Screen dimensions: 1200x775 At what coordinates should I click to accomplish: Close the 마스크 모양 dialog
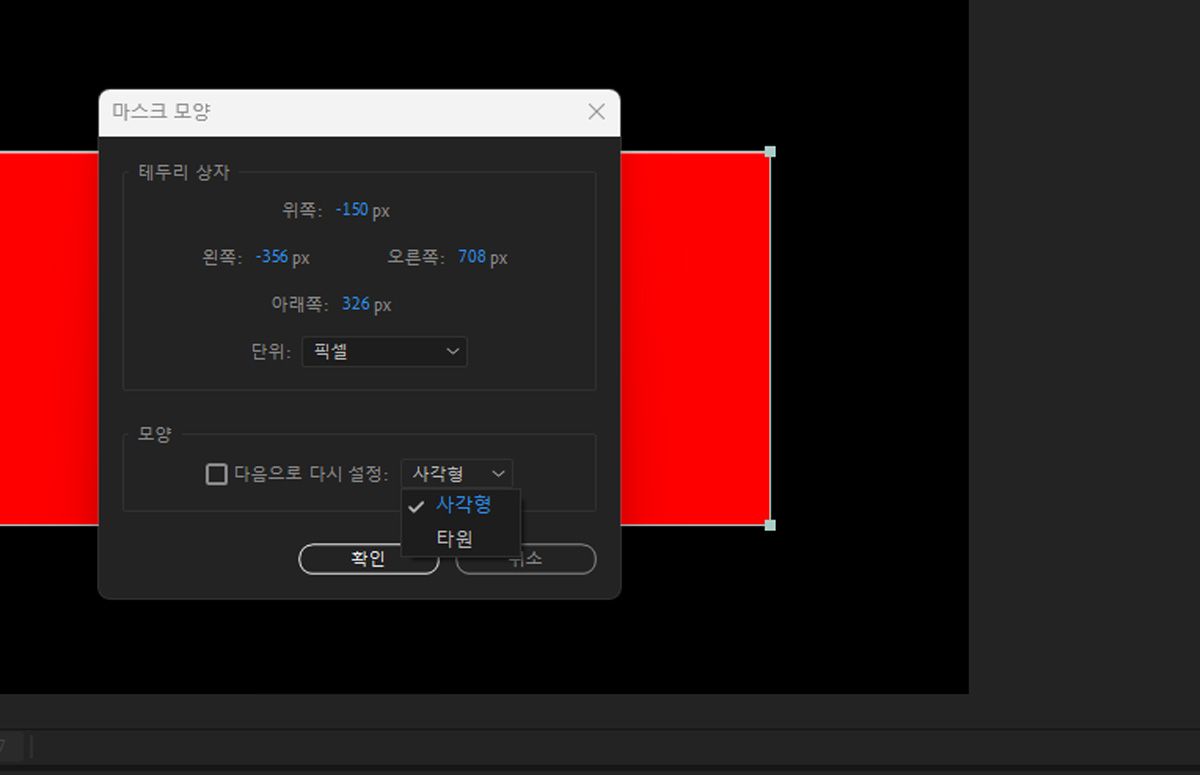click(x=597, y=111)
